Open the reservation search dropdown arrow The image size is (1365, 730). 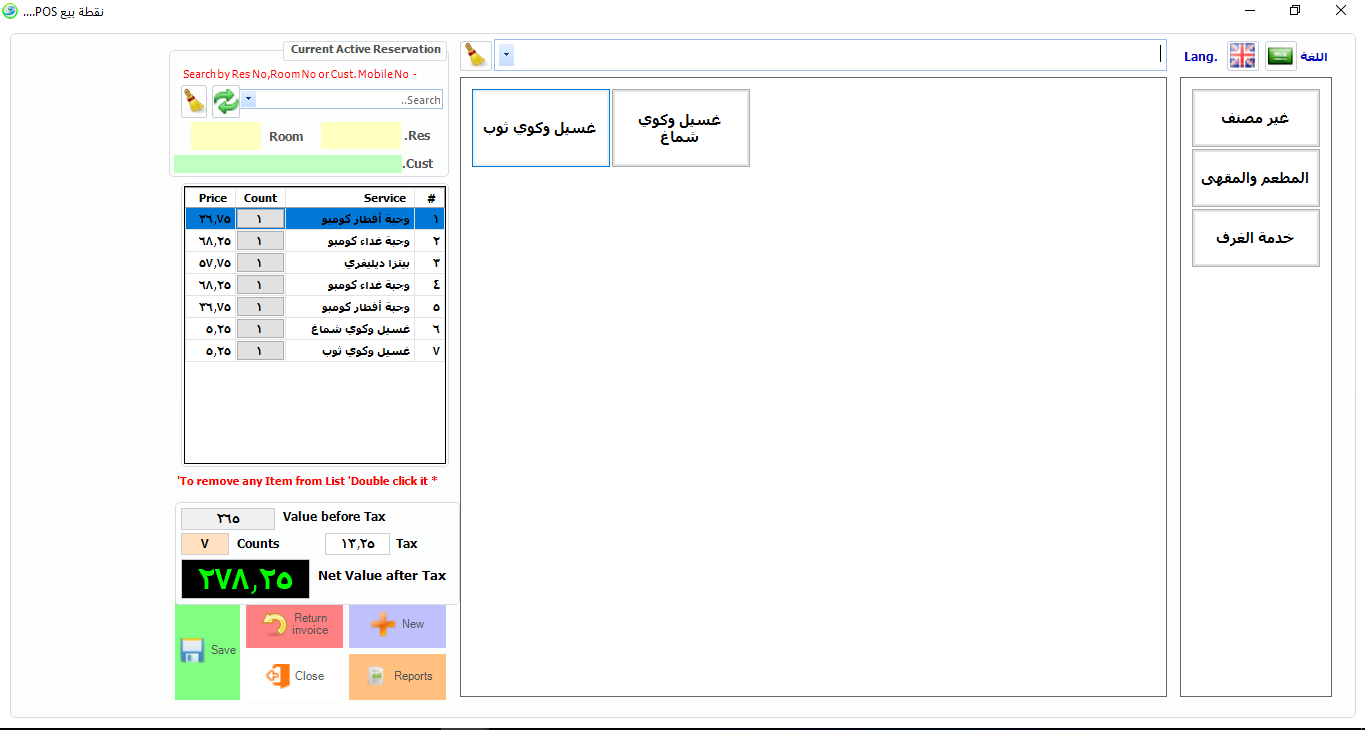248,99
